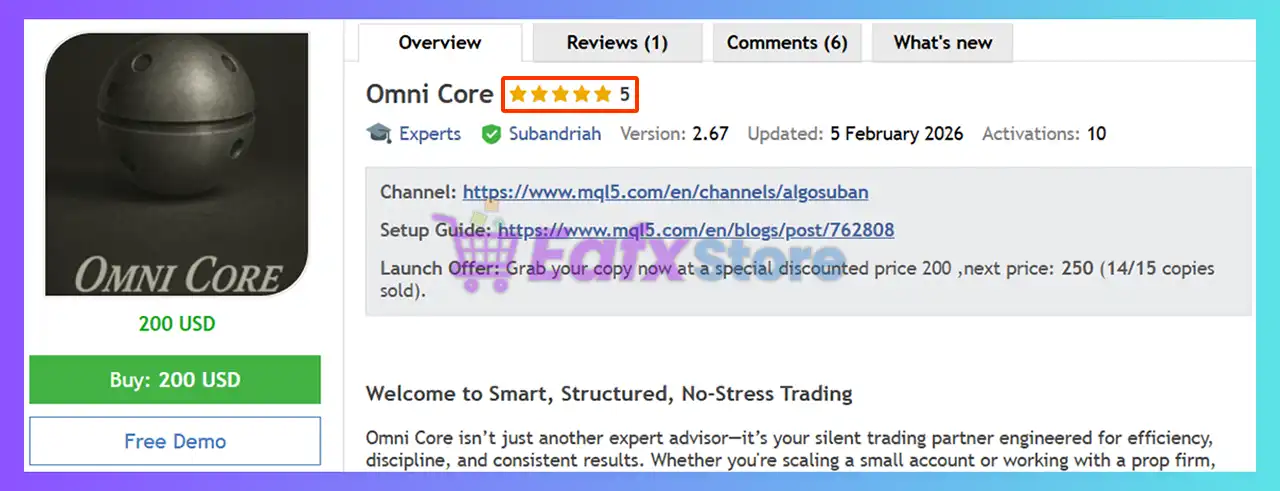The image size is (1280, 491).
Task: Click the Omni Core title heading
Action: click(430, 95)
